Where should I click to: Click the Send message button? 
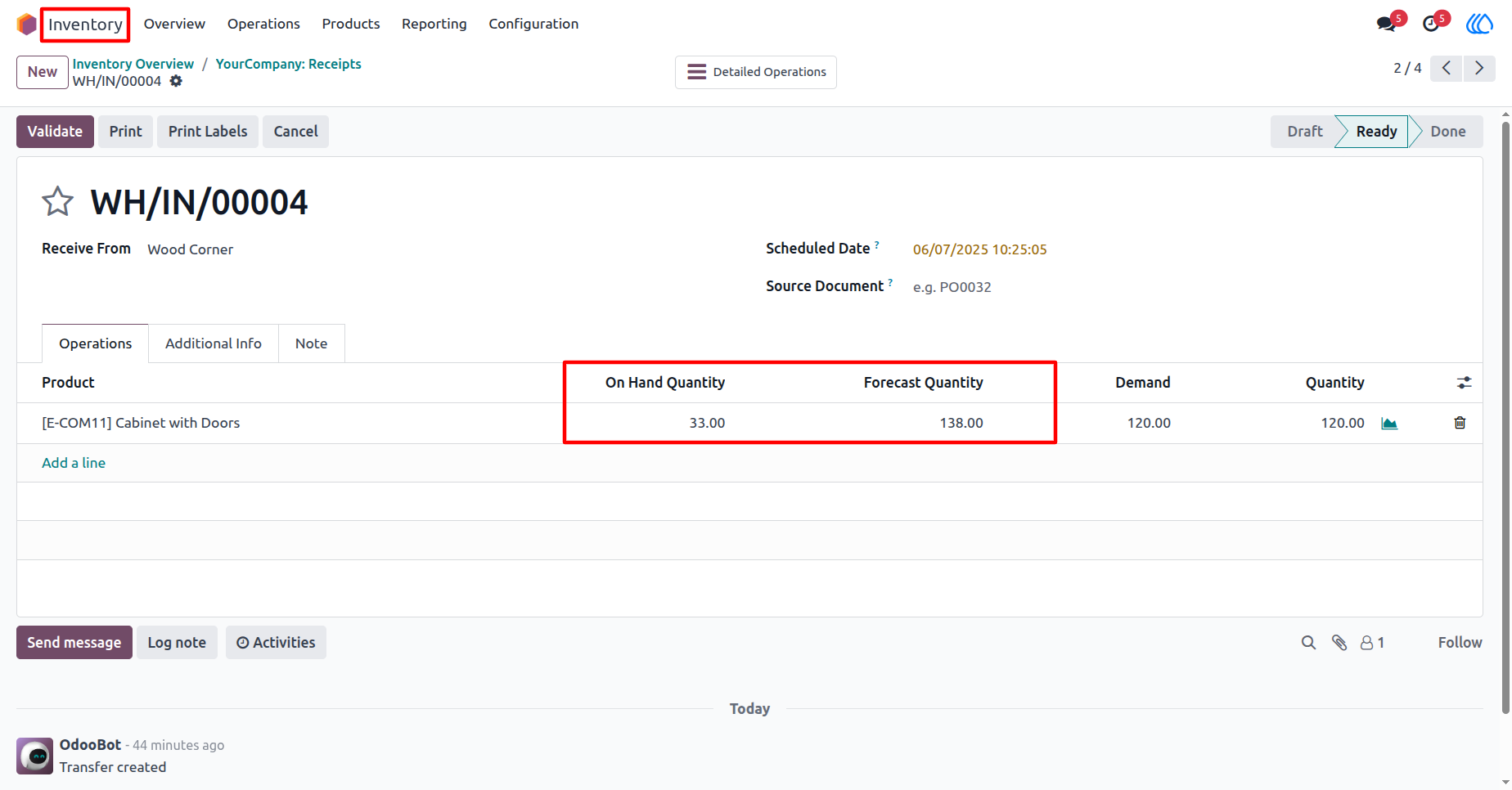click(74, 643)
